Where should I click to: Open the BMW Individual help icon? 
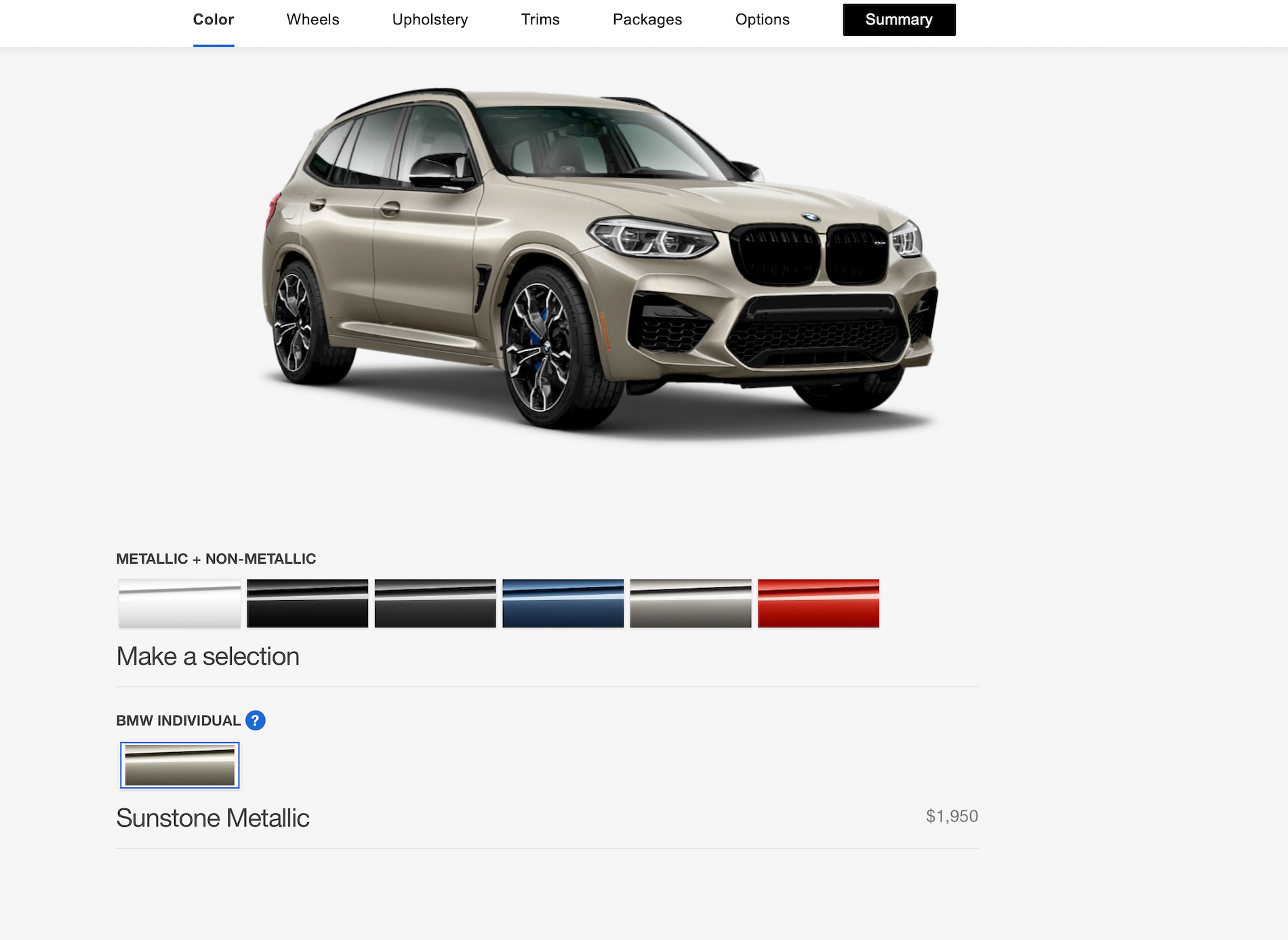pos(255,720)
